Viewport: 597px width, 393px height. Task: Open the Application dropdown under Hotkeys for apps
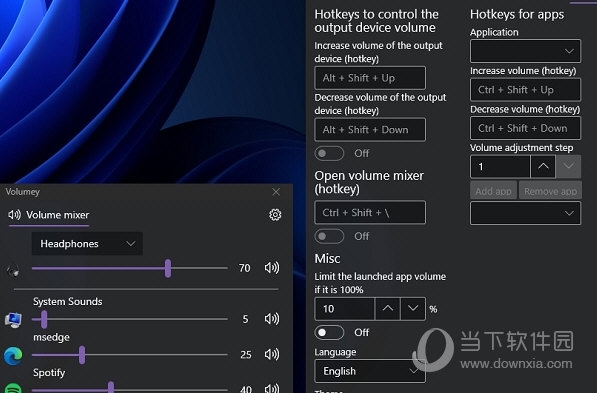pyautogui.click(x=525, y=51)
